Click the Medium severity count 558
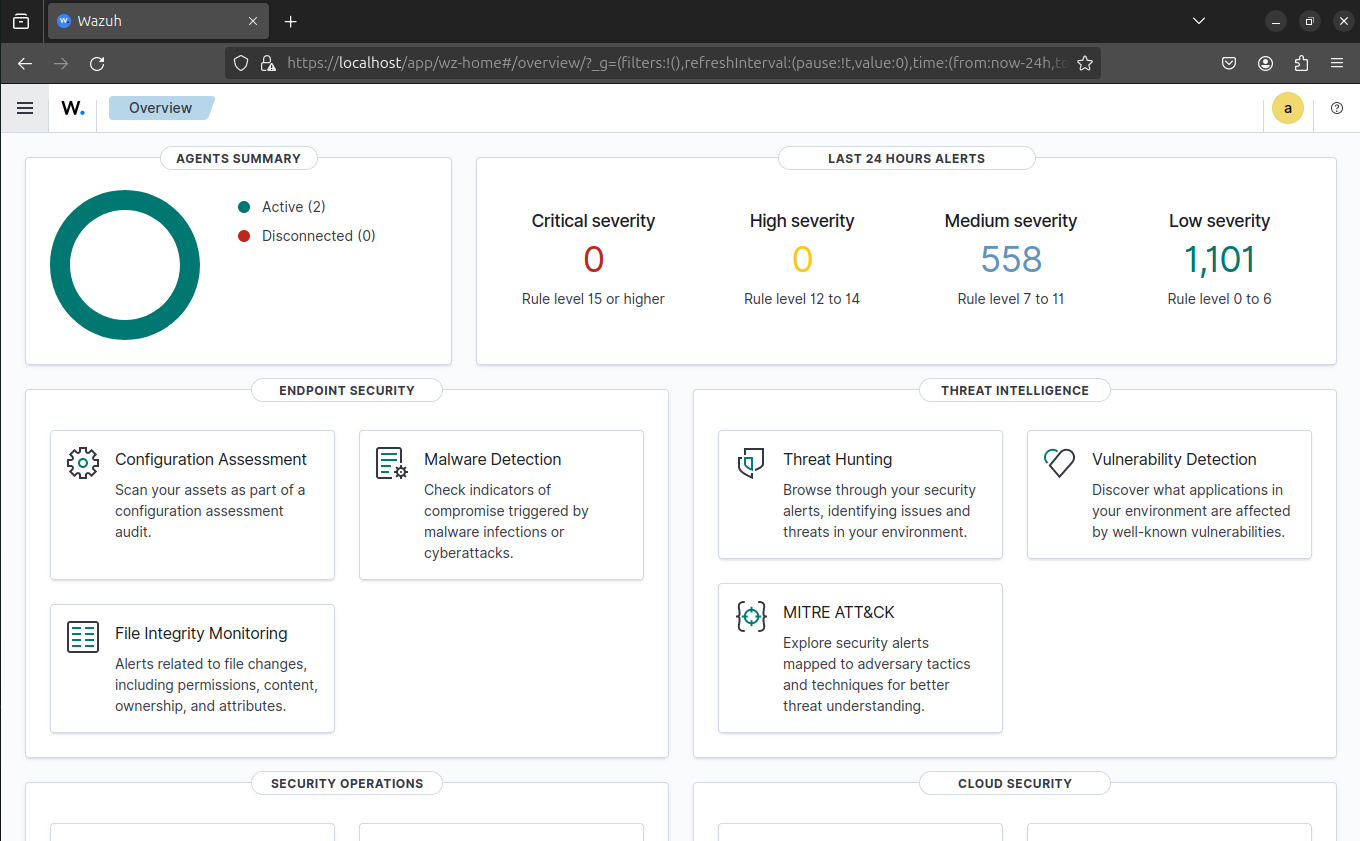The height and width of the screenshot is (841, 1360). pos(1011,260)
